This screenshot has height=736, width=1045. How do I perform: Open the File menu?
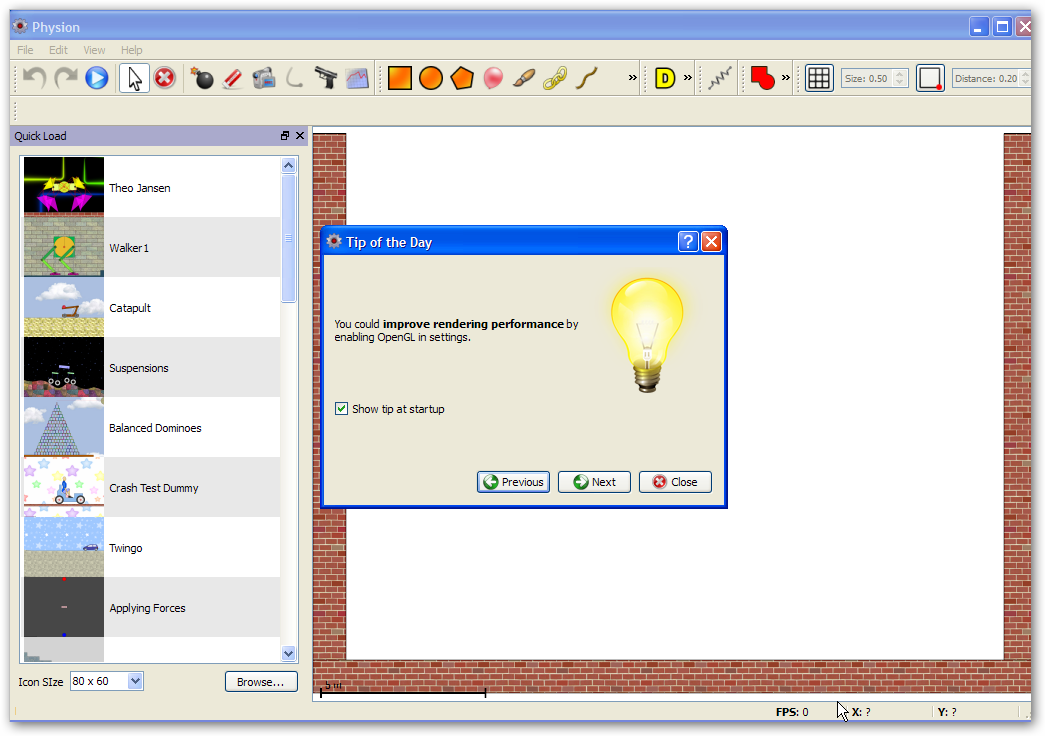(x=25, y=50)
